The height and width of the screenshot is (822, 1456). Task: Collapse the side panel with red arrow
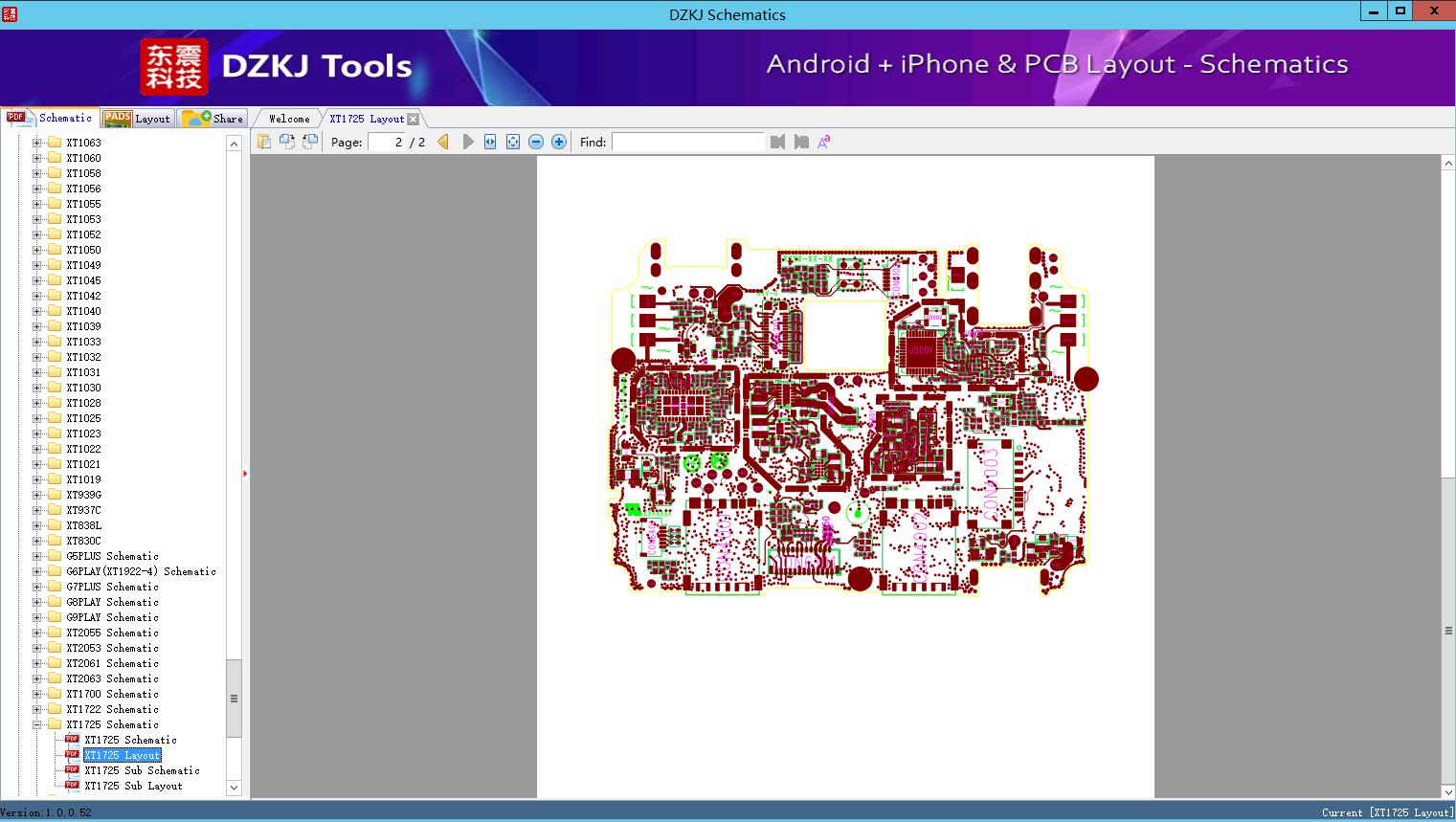click(245, 474)
